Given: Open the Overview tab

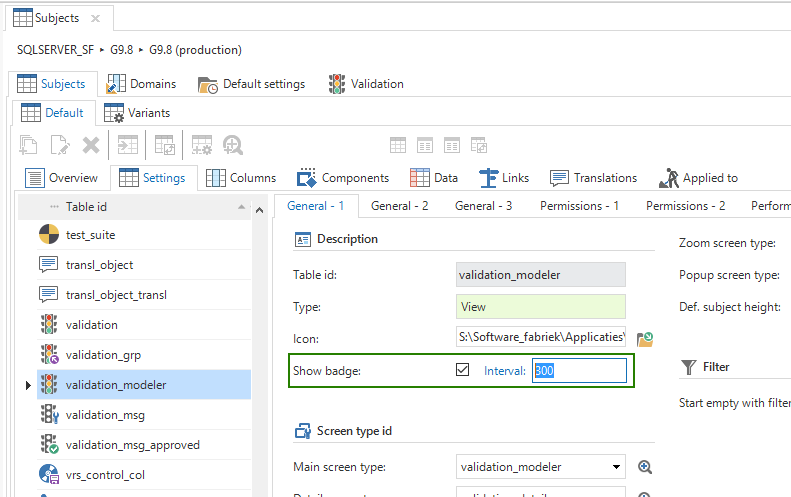Looking at the screenshot, I should click(61, 178).
